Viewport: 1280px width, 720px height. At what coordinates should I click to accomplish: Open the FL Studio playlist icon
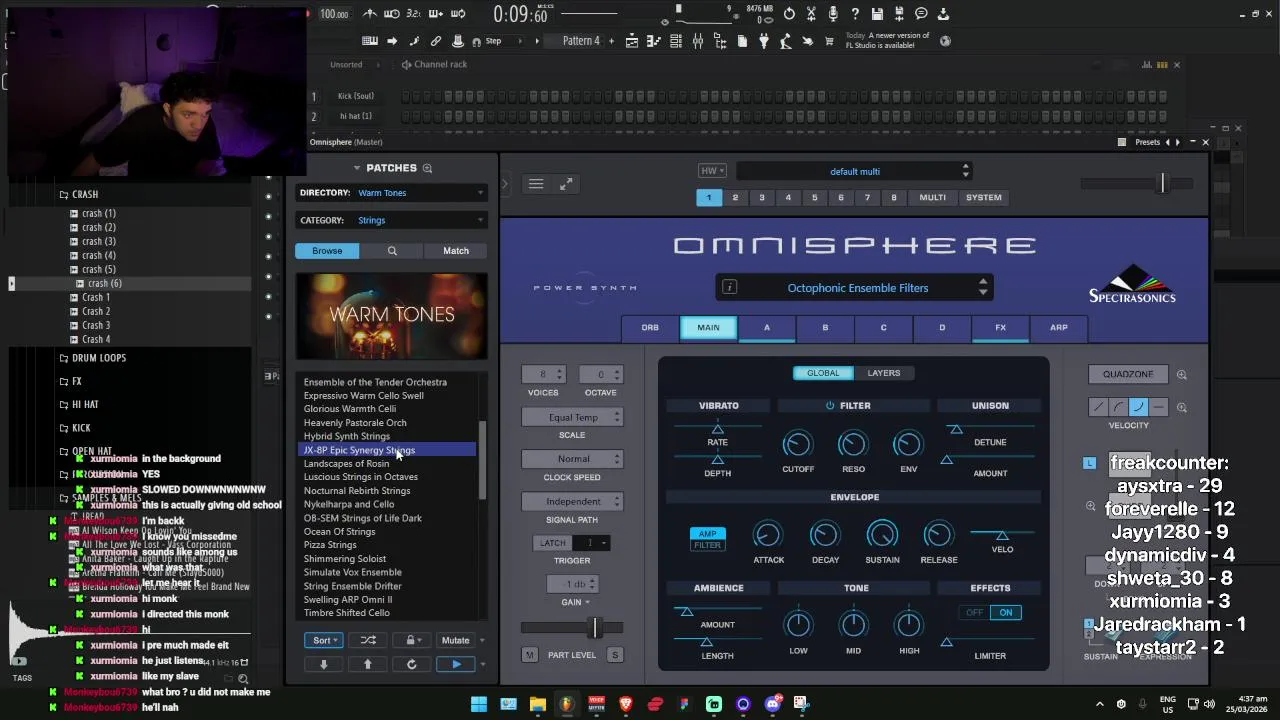(x=632, y=41)
